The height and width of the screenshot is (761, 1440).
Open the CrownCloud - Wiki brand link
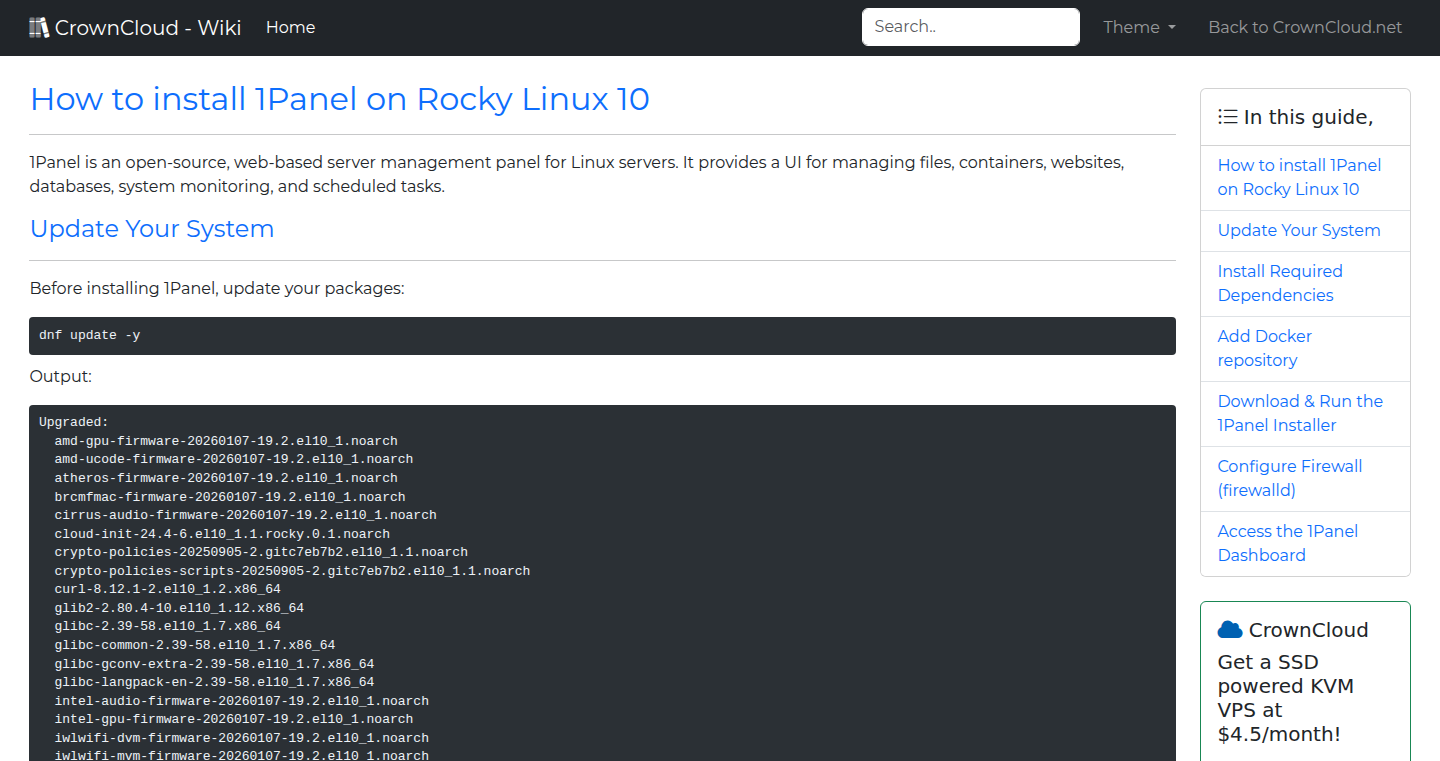tap(135, 27)
